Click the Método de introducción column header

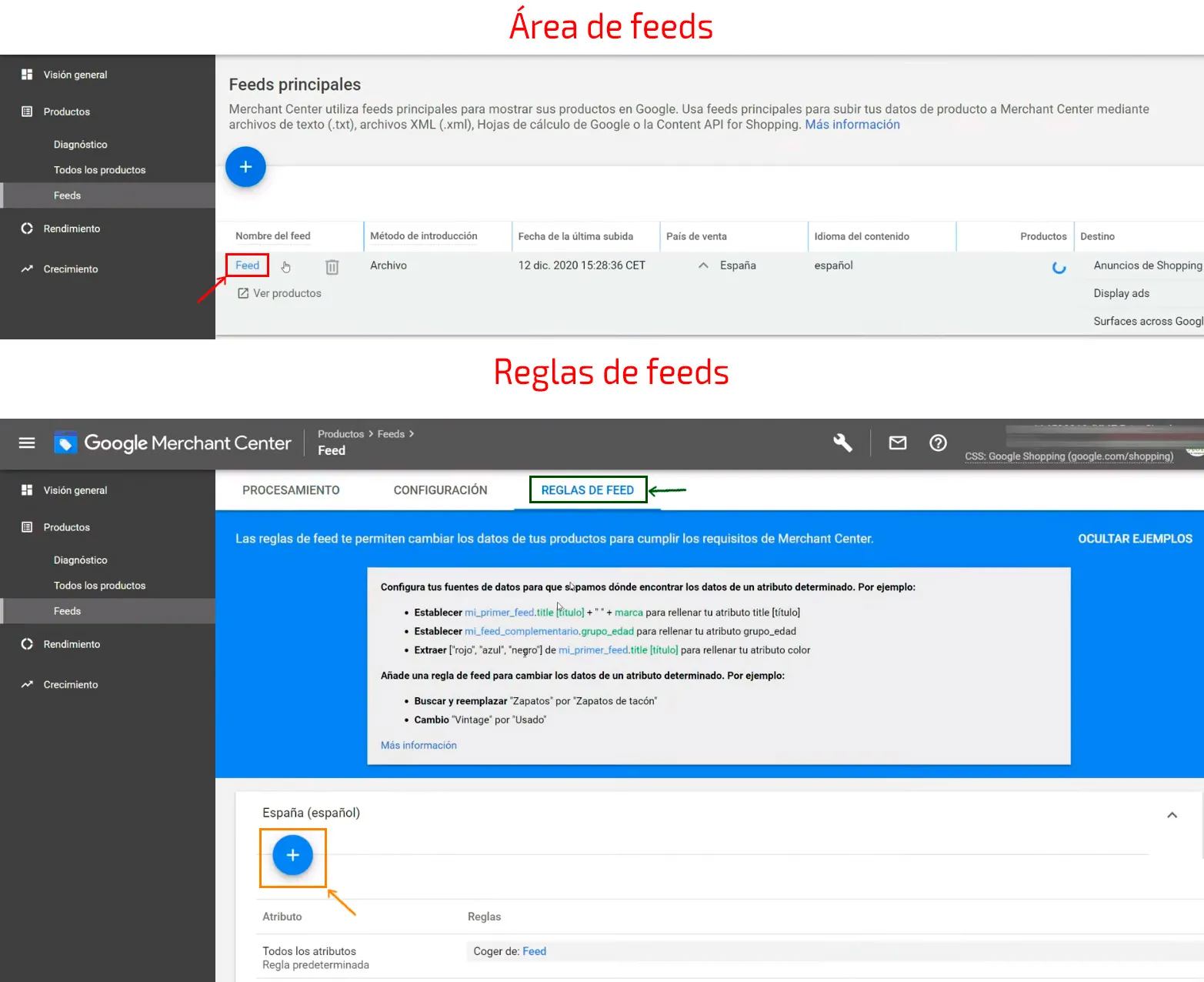[424, 236]
